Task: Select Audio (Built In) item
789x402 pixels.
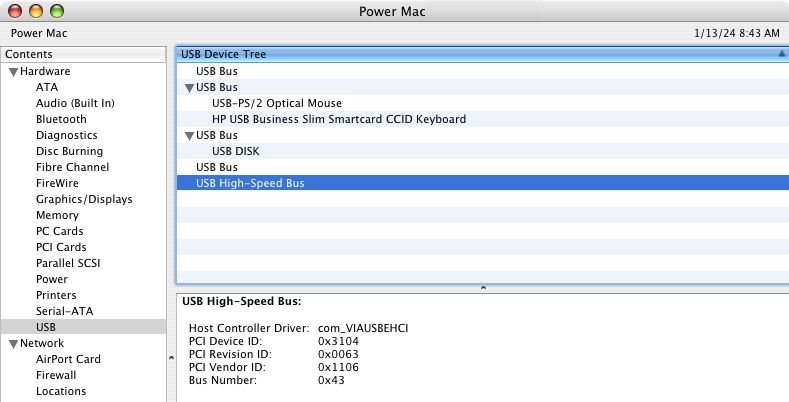Action: point(75,103)
